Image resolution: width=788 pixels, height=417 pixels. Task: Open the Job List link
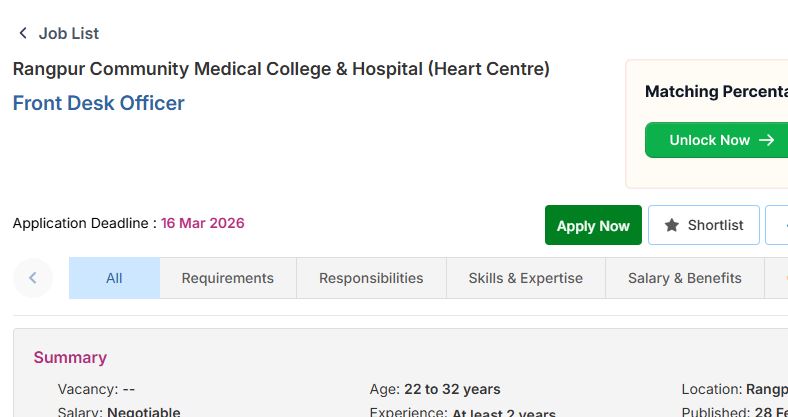click(68, 33)
